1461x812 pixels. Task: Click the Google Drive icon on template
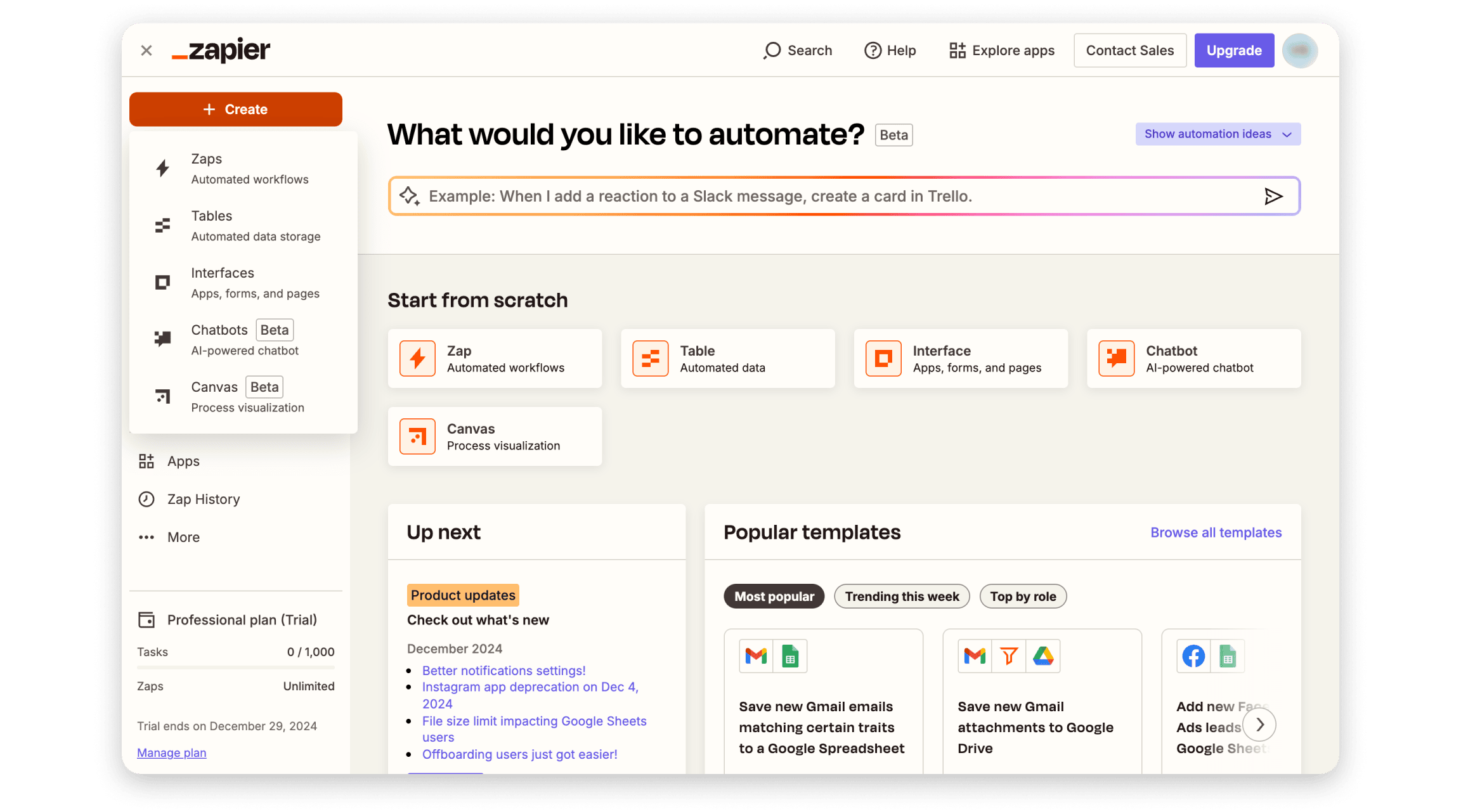click(x=1043, y=655)
